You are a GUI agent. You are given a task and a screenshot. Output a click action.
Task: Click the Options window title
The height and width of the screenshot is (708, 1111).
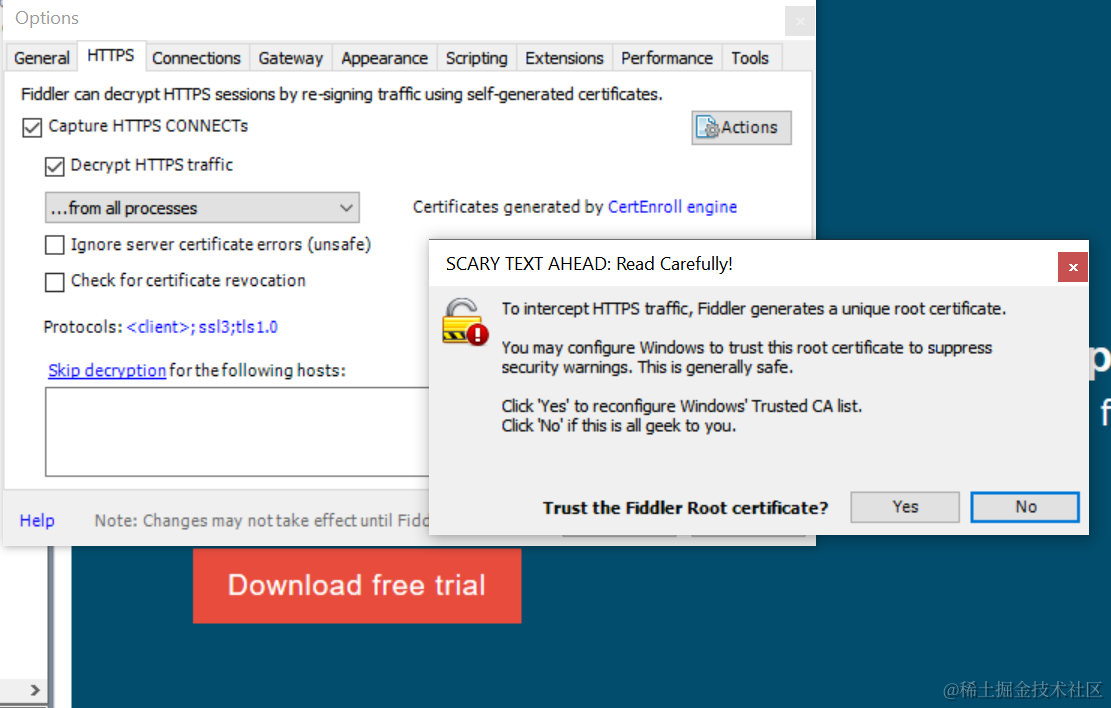(x=47, y=18)
